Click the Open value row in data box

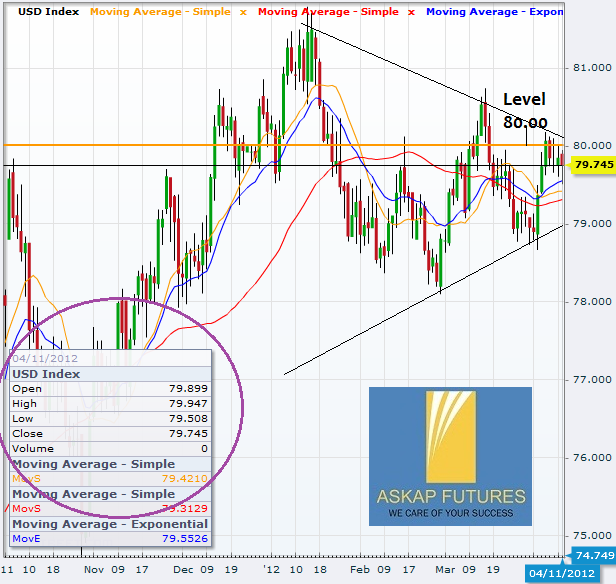point(110,390)
